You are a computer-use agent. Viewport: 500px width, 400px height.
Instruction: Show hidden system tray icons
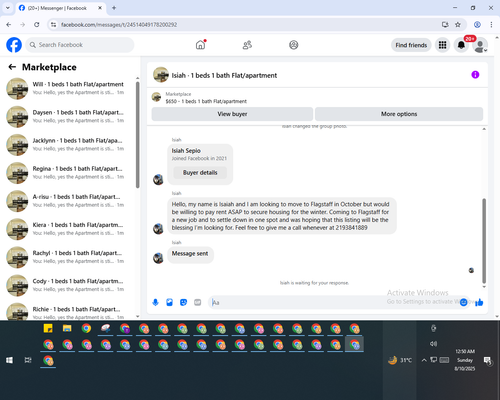424,360
